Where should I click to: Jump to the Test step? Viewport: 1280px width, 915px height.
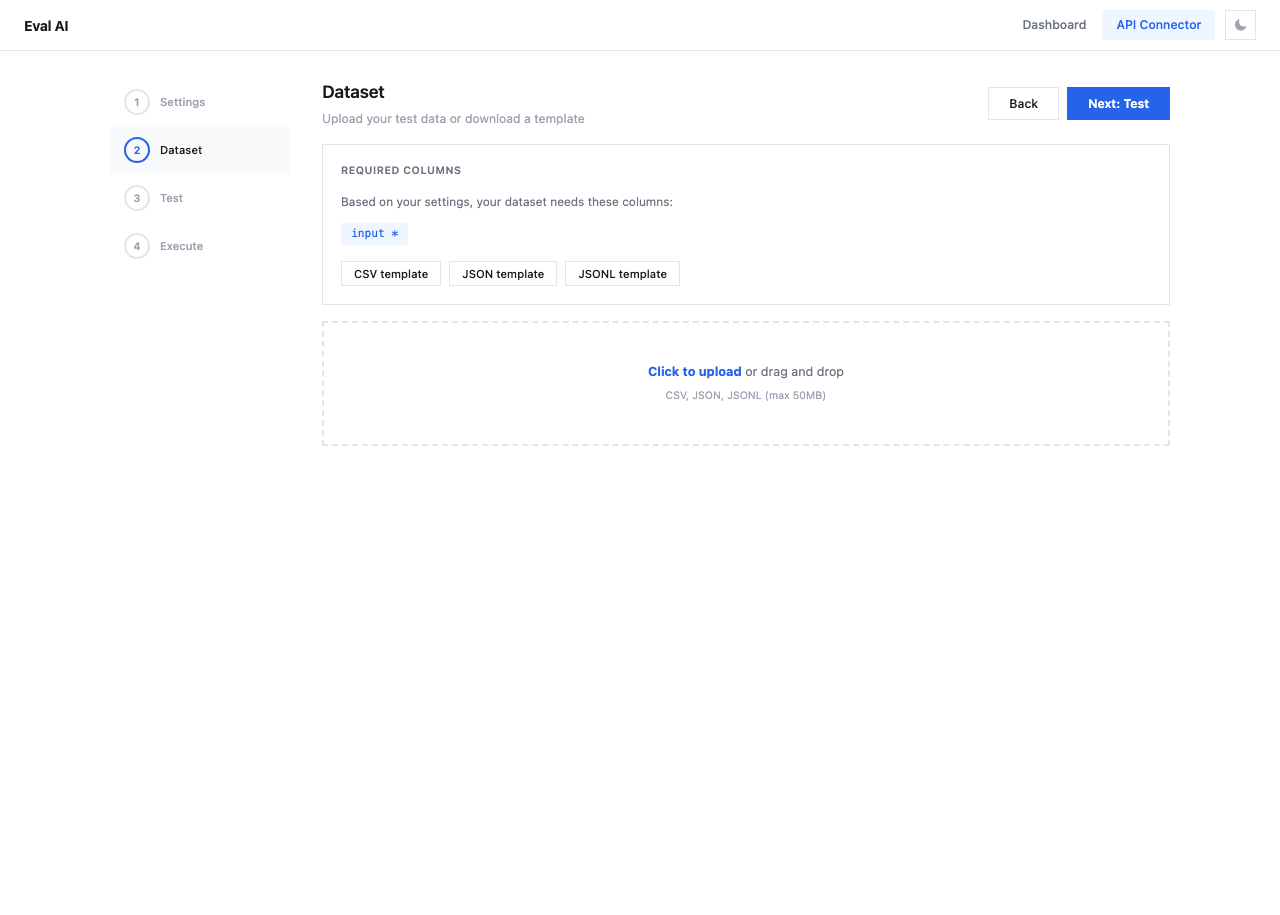click(x=171, y=198)
